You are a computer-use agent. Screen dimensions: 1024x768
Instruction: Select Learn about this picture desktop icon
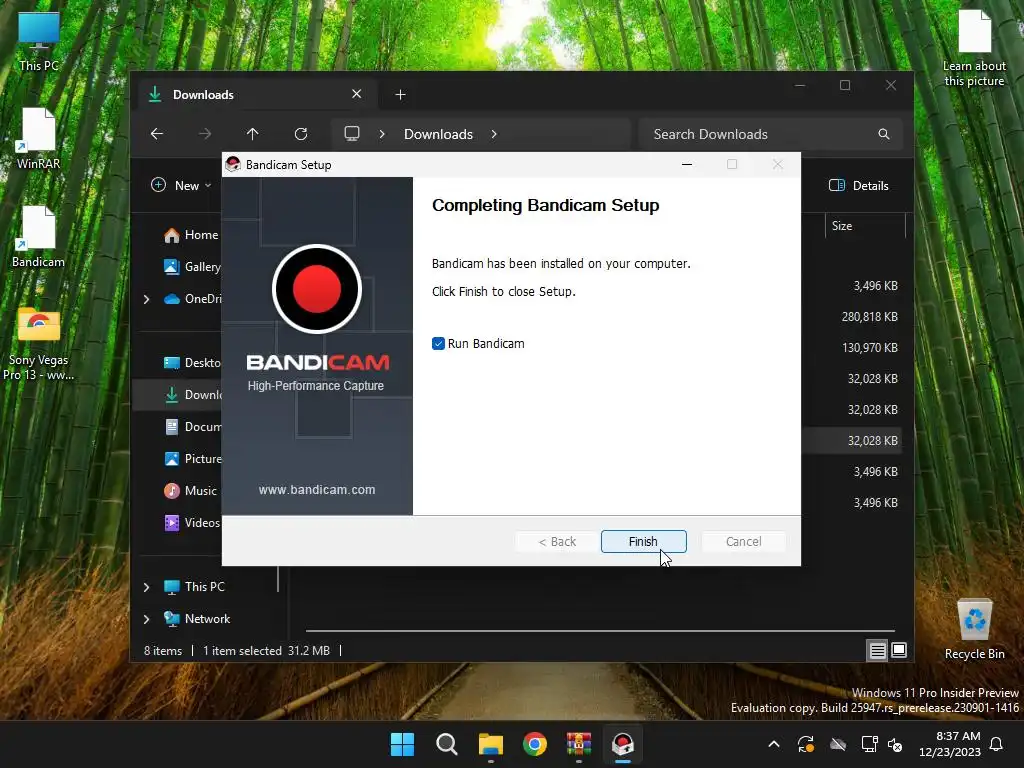974,48
